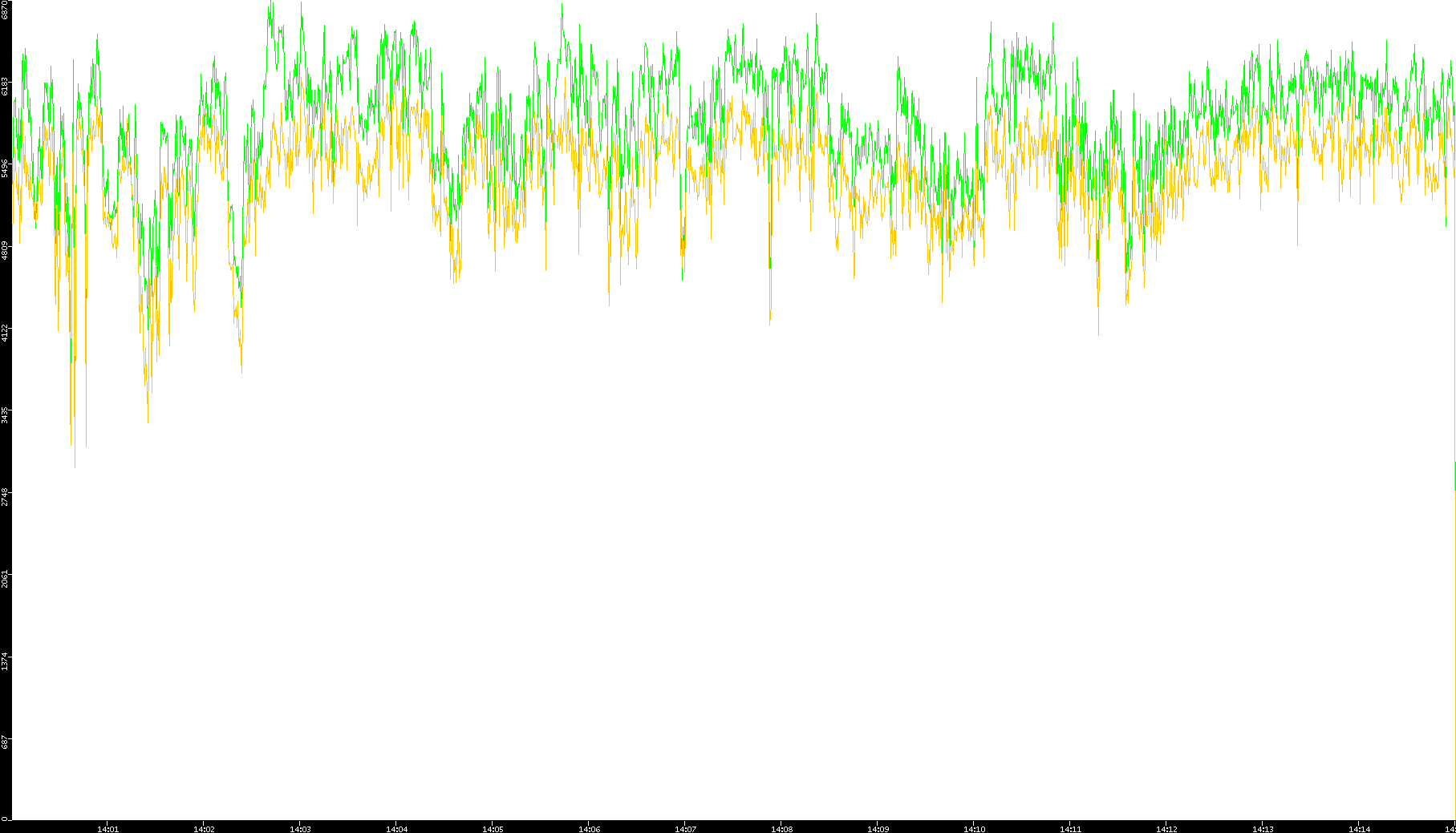Viewport: 1456px width, 833px height.
Task: Click the 14:13 time axis label
Action: tap(1263, 828)
